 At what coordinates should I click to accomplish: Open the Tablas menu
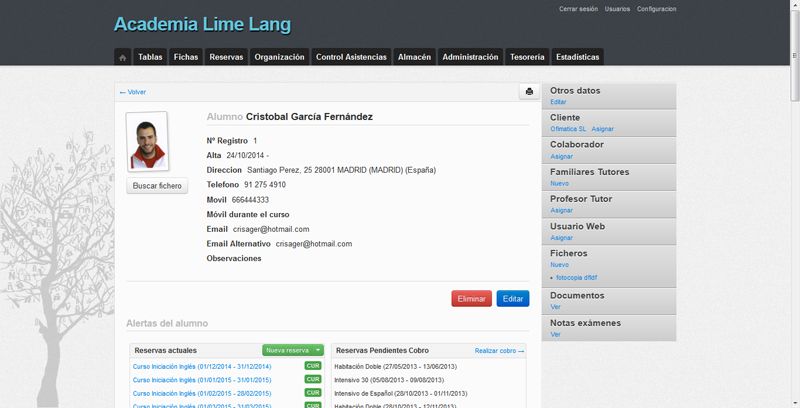coord(150,57)
